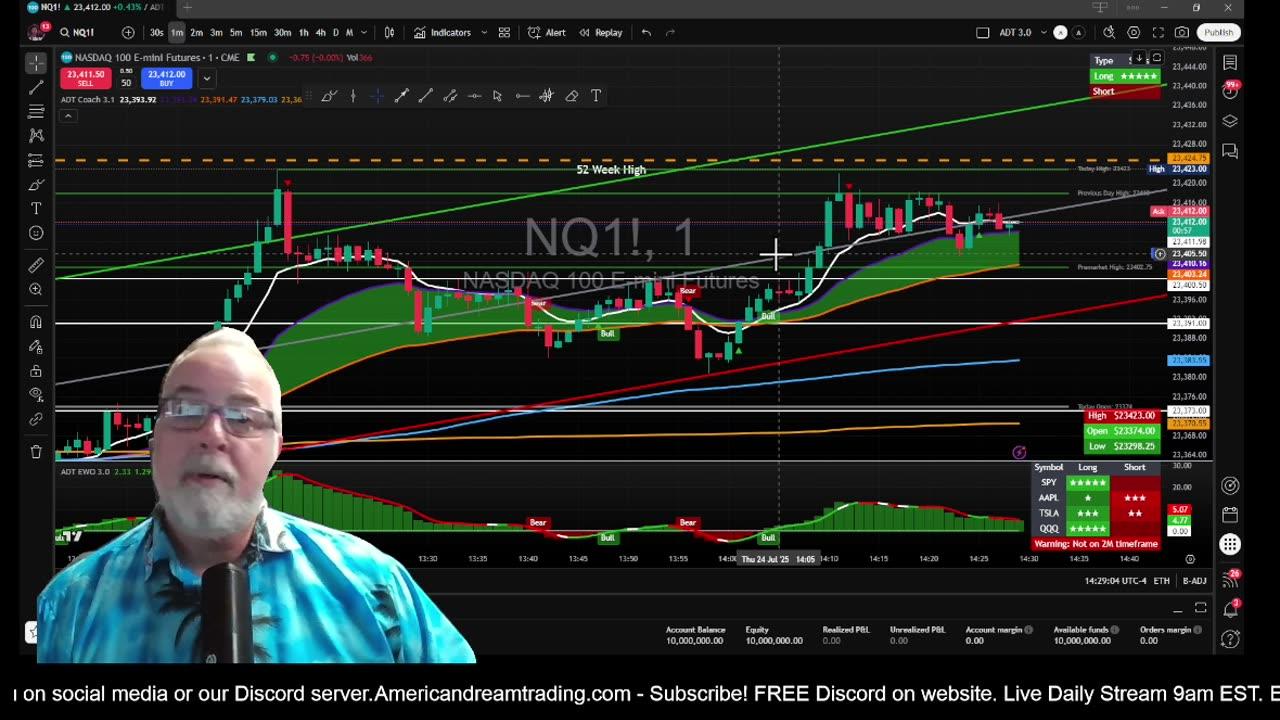Select the ruler measure tool

36,265
